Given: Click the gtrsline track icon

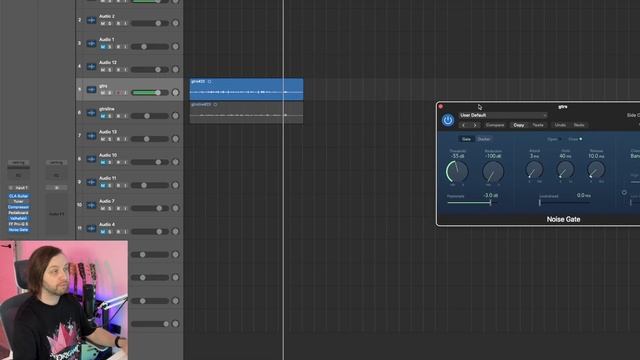Looking at the screenshot, I should coord(91,113).
